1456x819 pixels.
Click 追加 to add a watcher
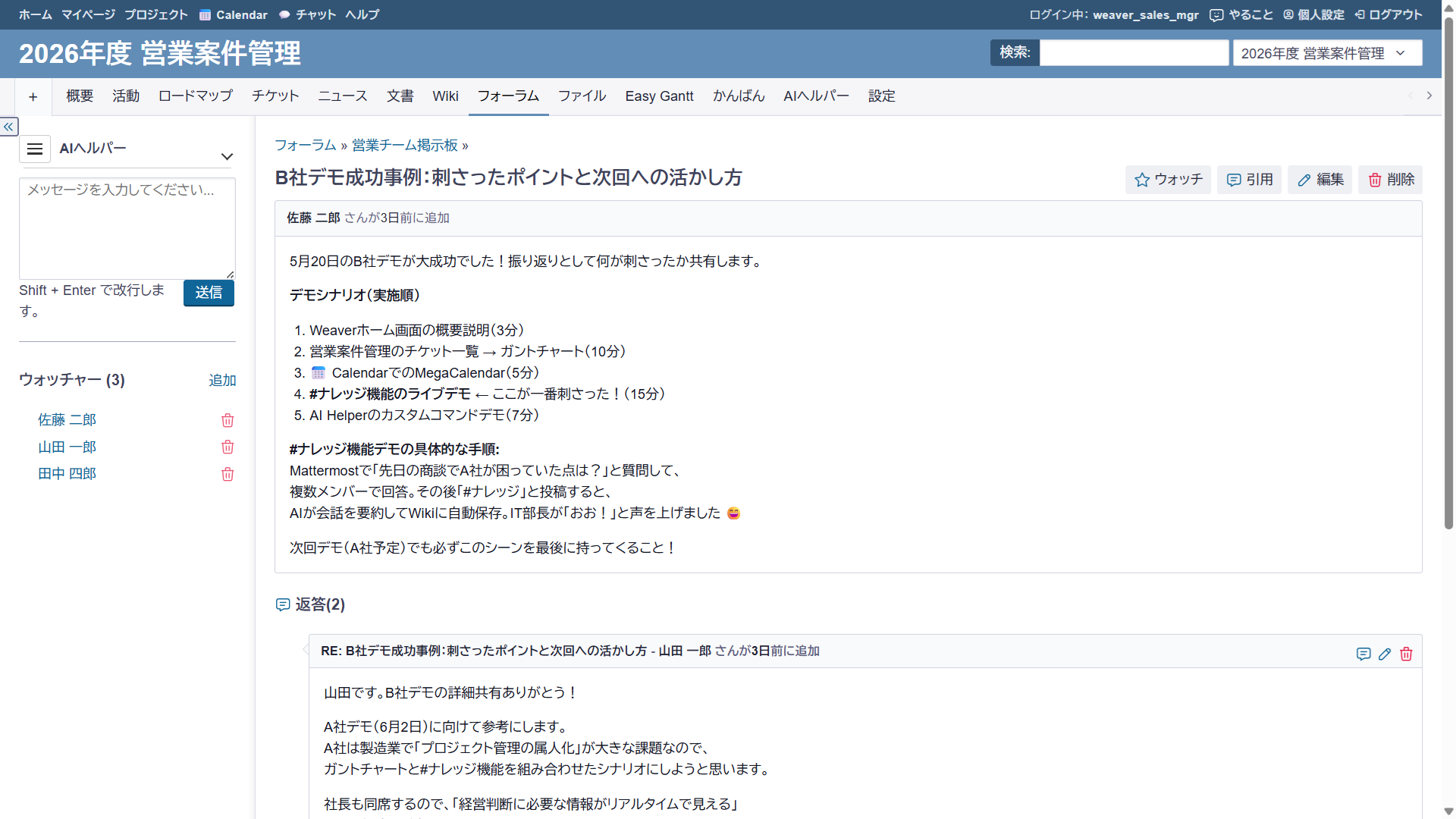click(x=222, y=381)
